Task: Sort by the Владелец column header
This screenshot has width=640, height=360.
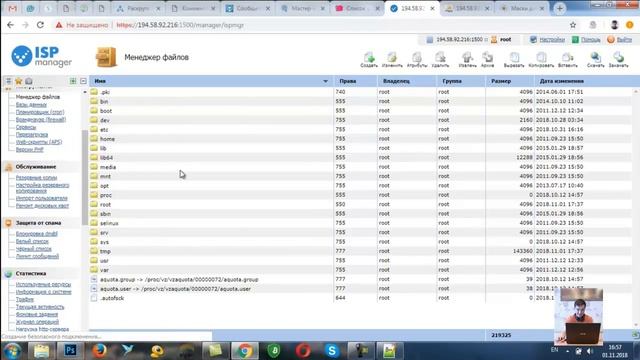Action: tap(396, 81)
